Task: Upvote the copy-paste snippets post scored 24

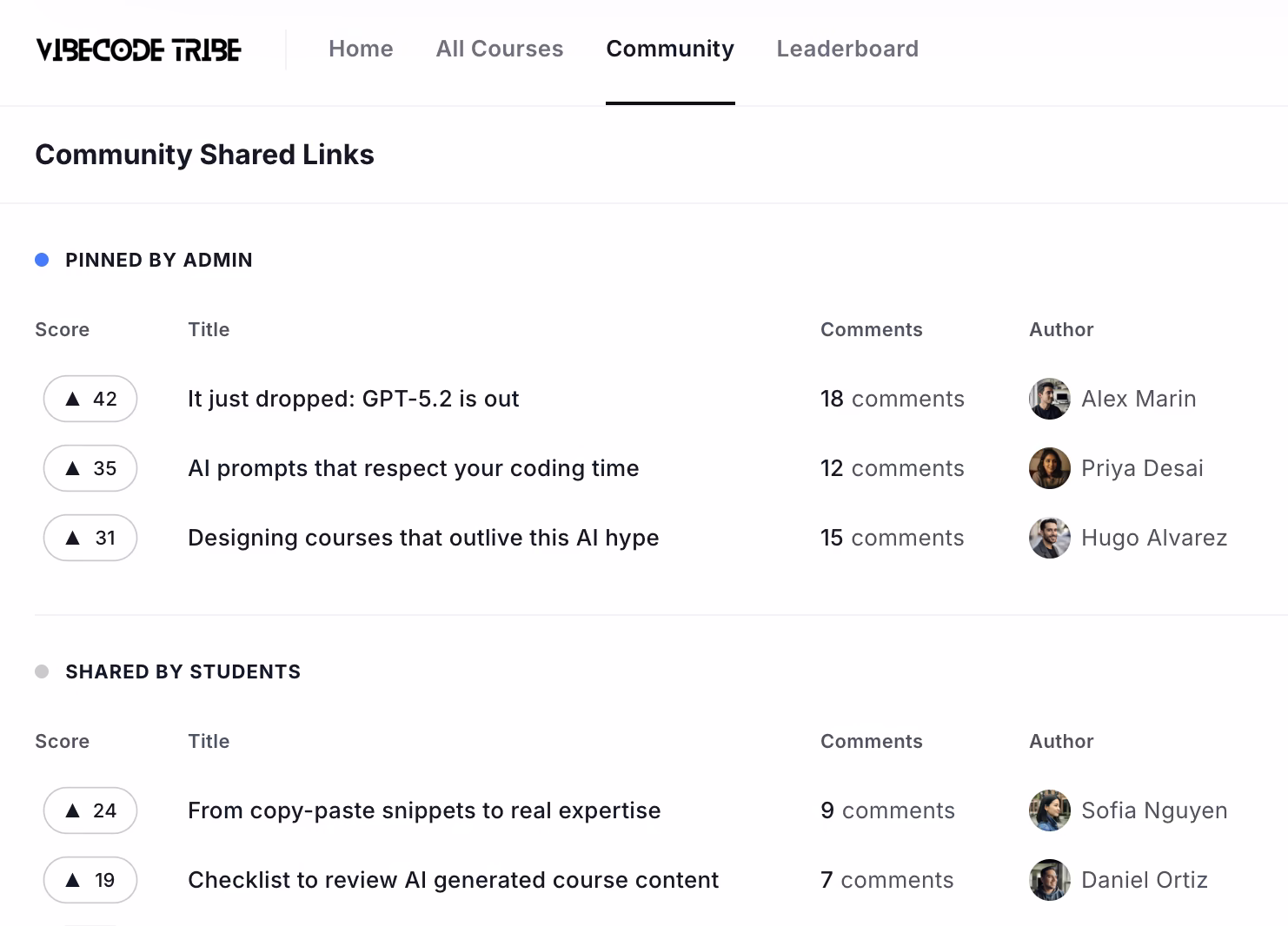Action: coord(90,810)
